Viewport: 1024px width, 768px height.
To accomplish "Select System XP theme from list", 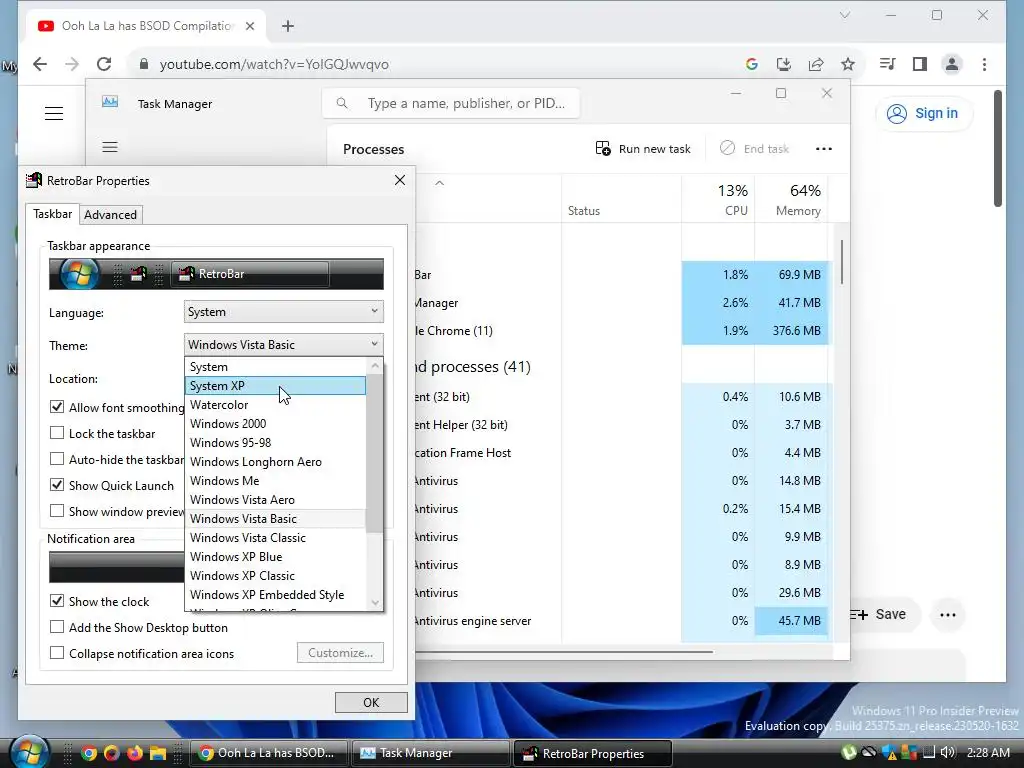I will [276, 385].
